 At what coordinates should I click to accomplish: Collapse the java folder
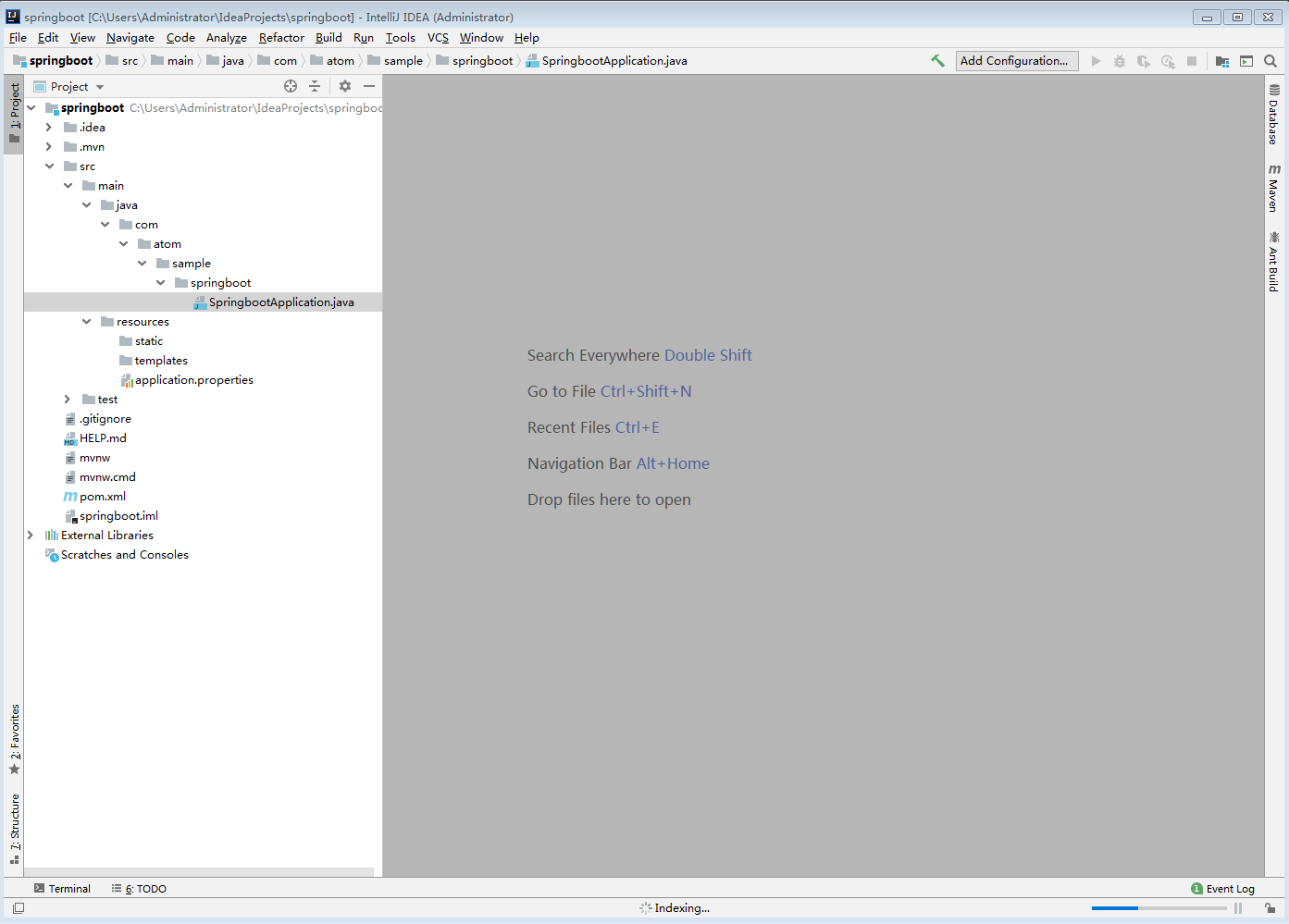(86, 205)
